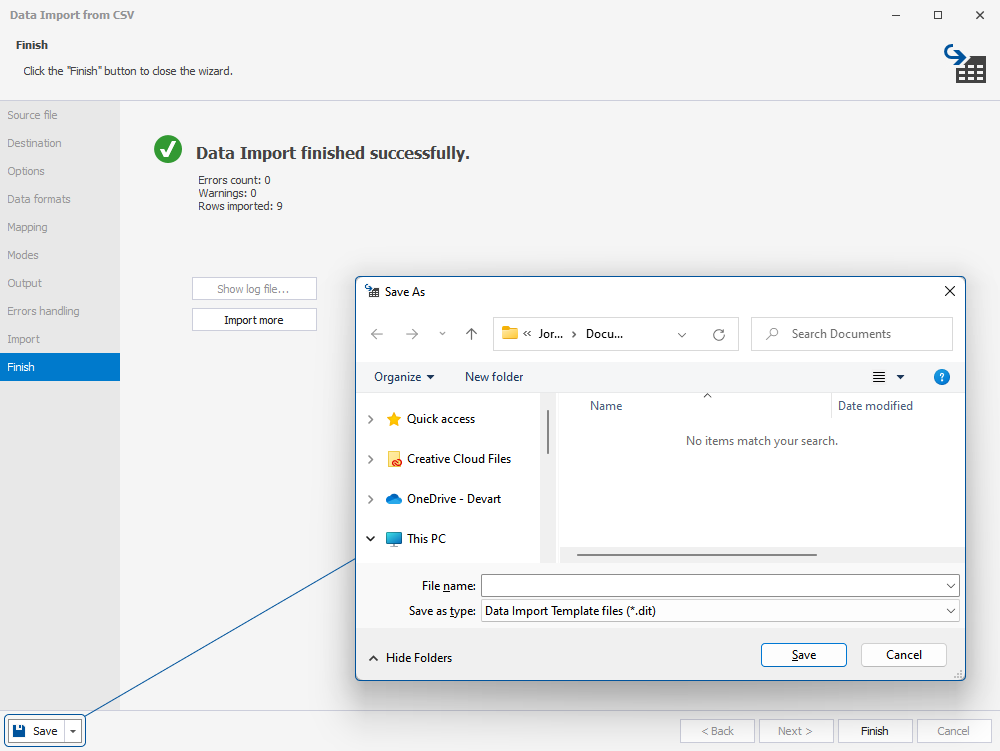This screenshot has width=1000, height=751.
Task: Close the Save As dialog
Action: pyautogui.click(x=950, y=291)
